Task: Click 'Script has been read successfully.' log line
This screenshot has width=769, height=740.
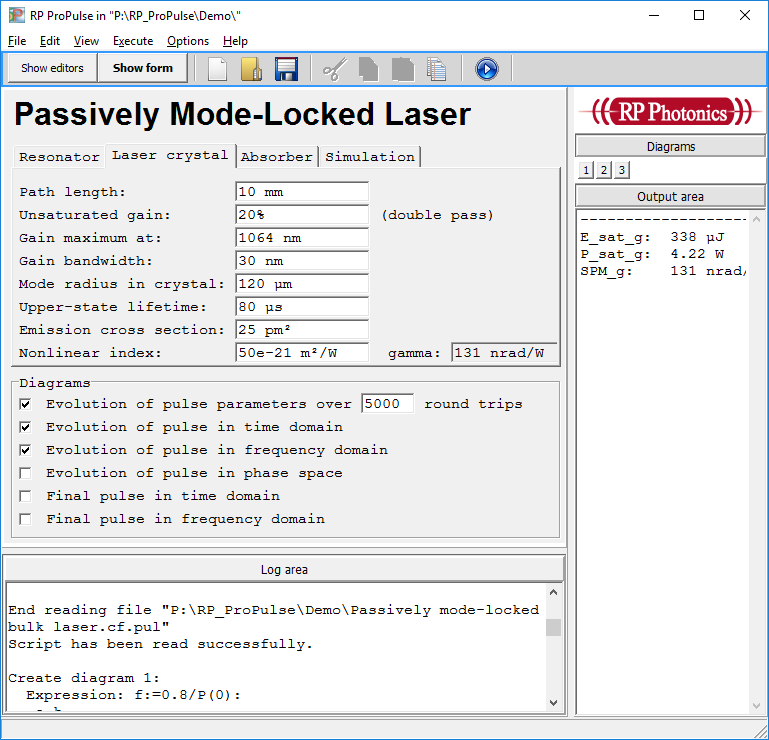Action: pos(160,644)
